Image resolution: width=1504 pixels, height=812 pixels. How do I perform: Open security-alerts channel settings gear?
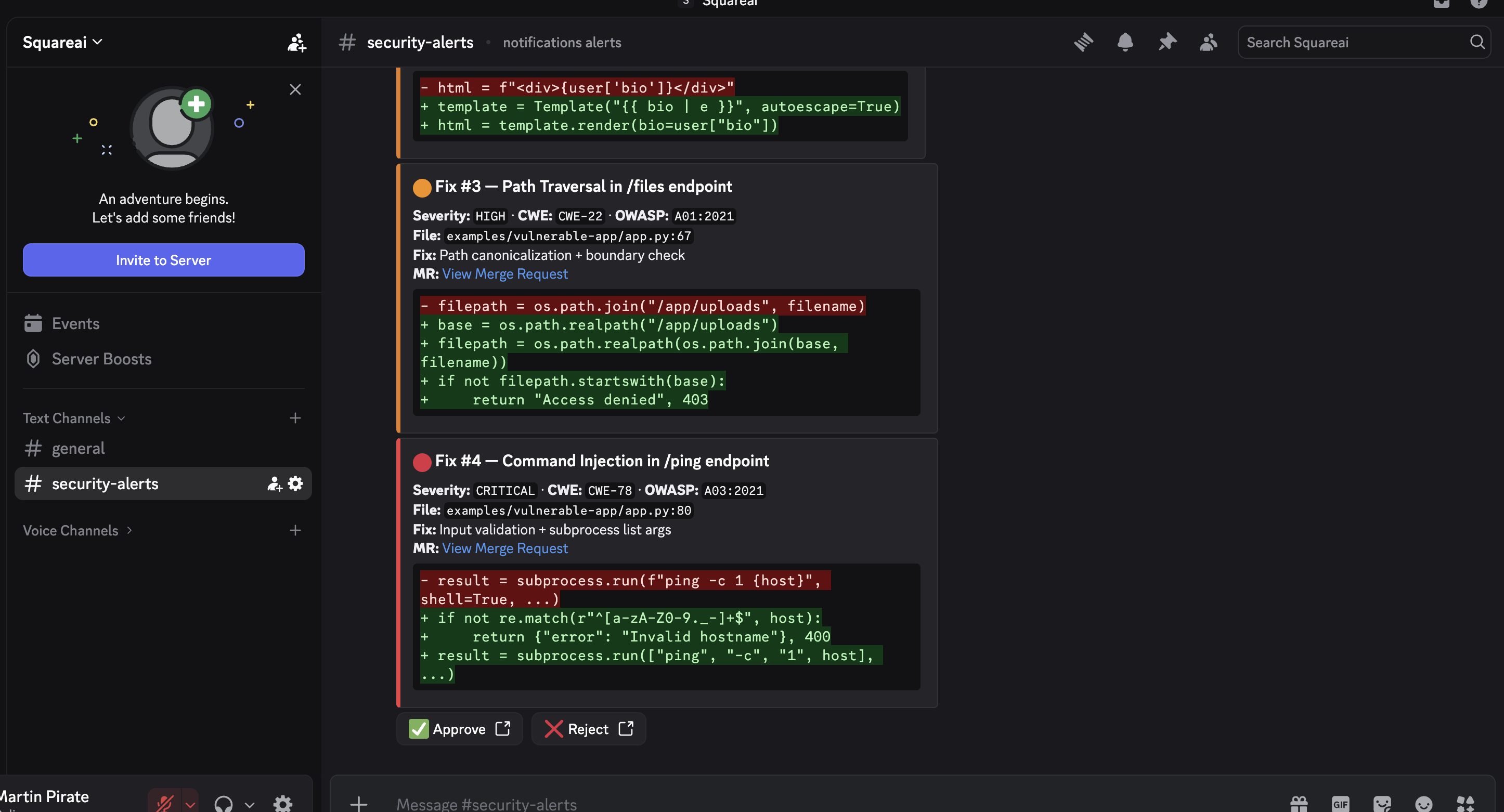coord(296,483)
